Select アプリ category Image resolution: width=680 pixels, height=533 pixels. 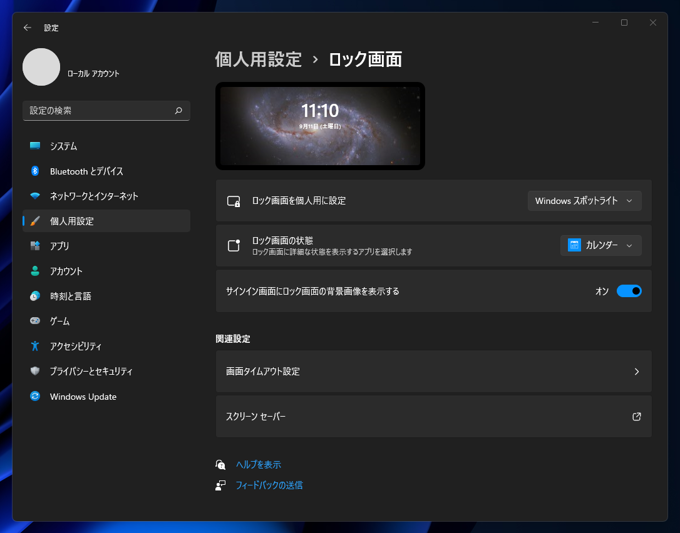click(106, 246)
